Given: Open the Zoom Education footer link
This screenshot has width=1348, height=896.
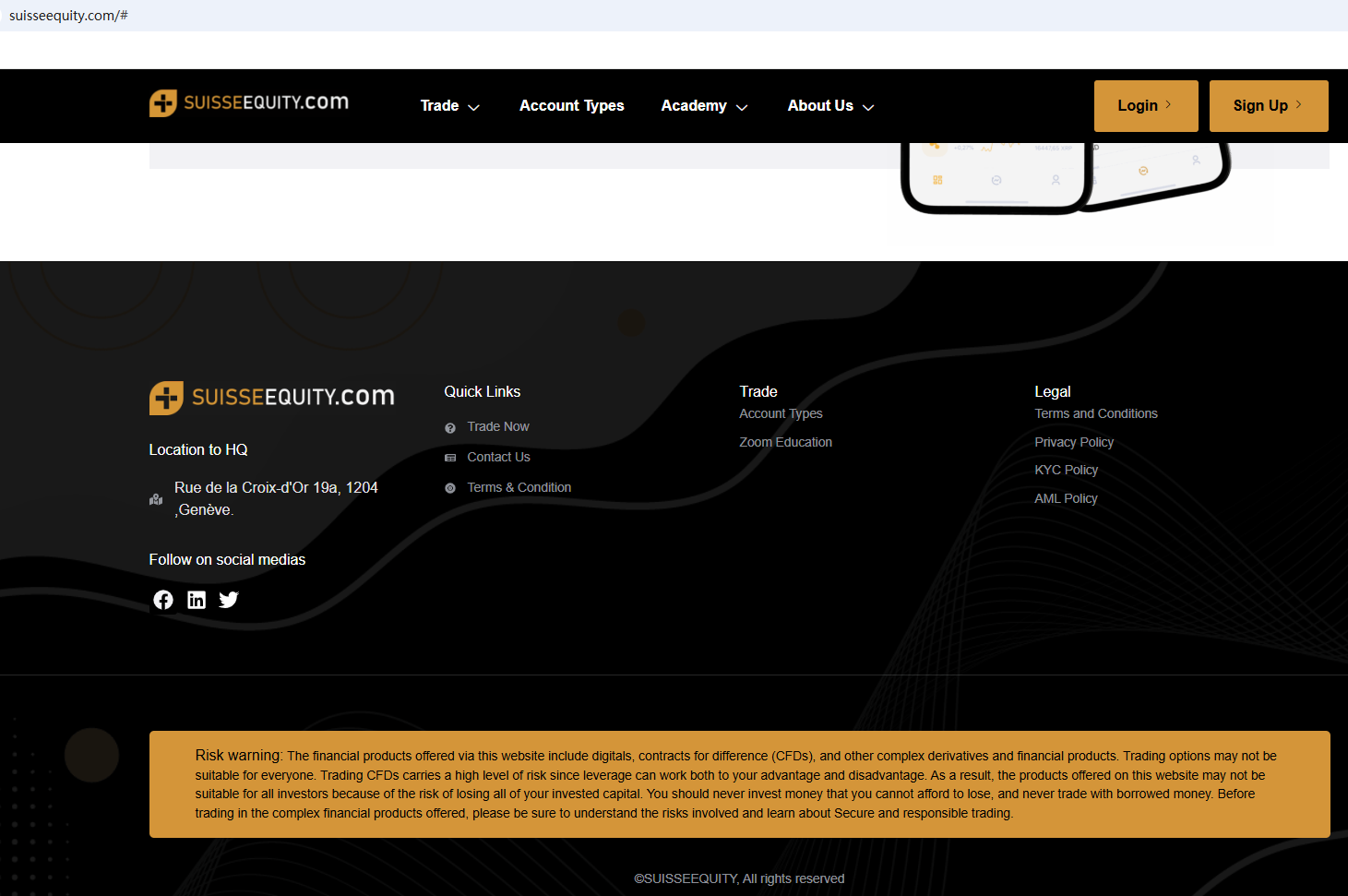Looking at the screenshot, I should pyautogui.click(x=786, y=442).
